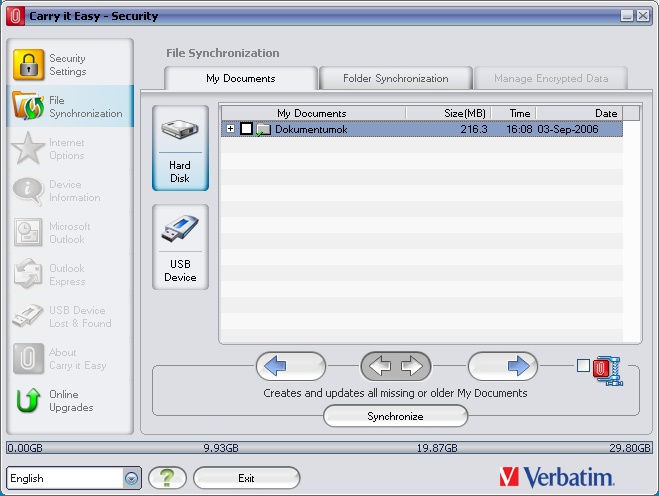Click the Internet Options star icon
This screenshot has width=659, height=496.
click(x=28, y=148)
